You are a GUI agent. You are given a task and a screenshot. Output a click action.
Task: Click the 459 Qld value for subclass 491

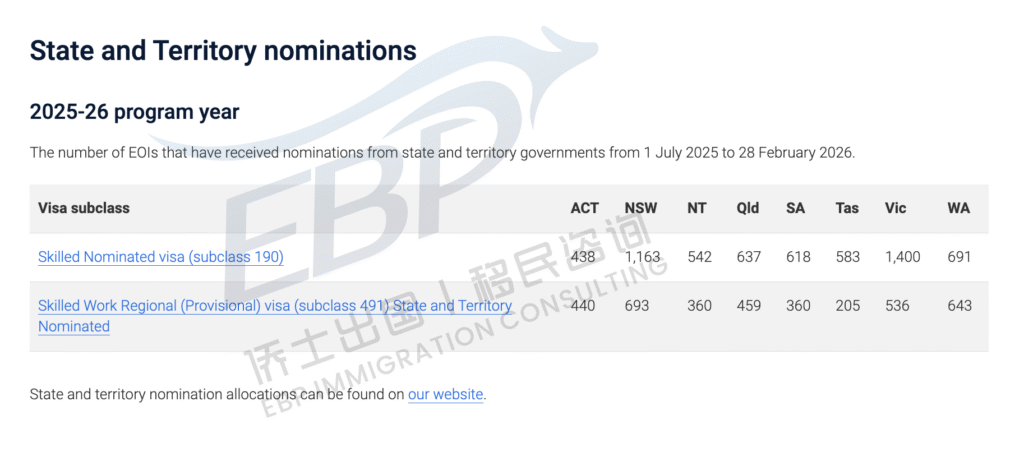pyautogui.click(x=748, y=306)
